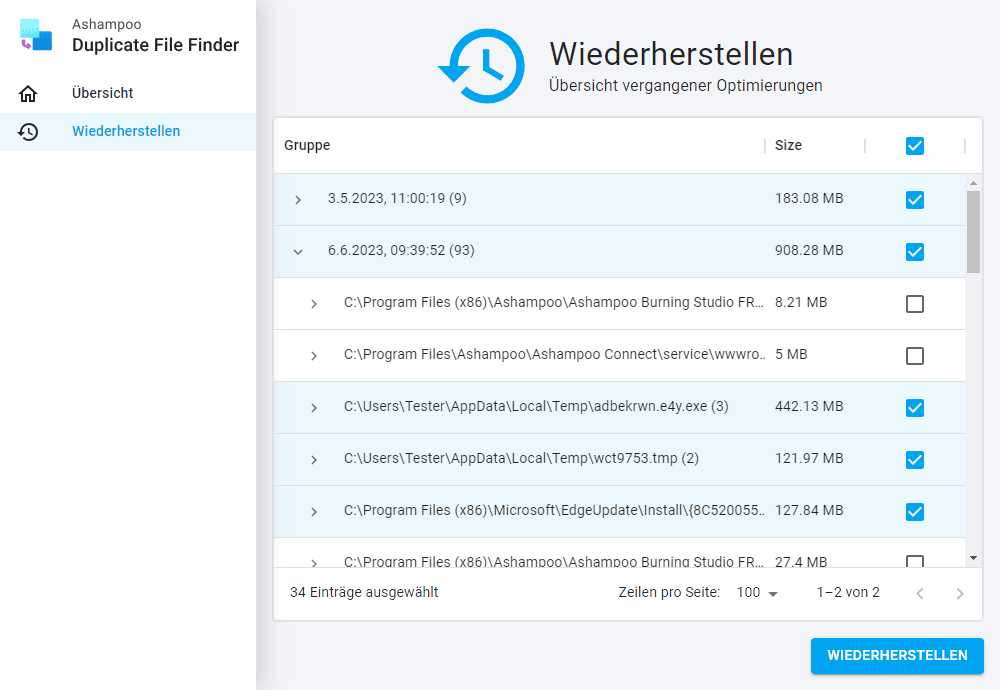Toggle the select-all checkbox in the header
This screenshot has width=1000, height=690.
(x=915, y=146)
